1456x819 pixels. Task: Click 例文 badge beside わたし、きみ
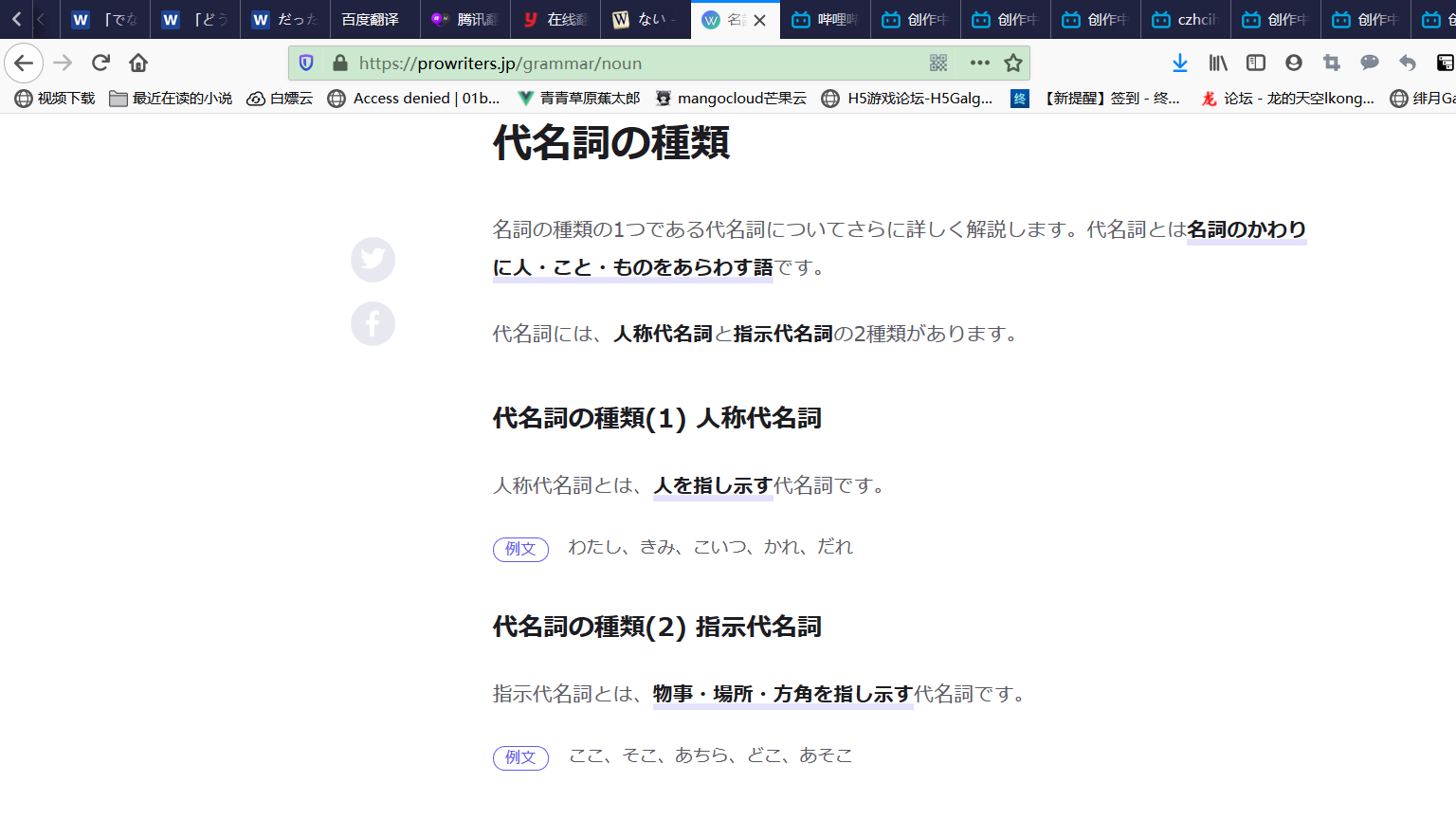520,549
